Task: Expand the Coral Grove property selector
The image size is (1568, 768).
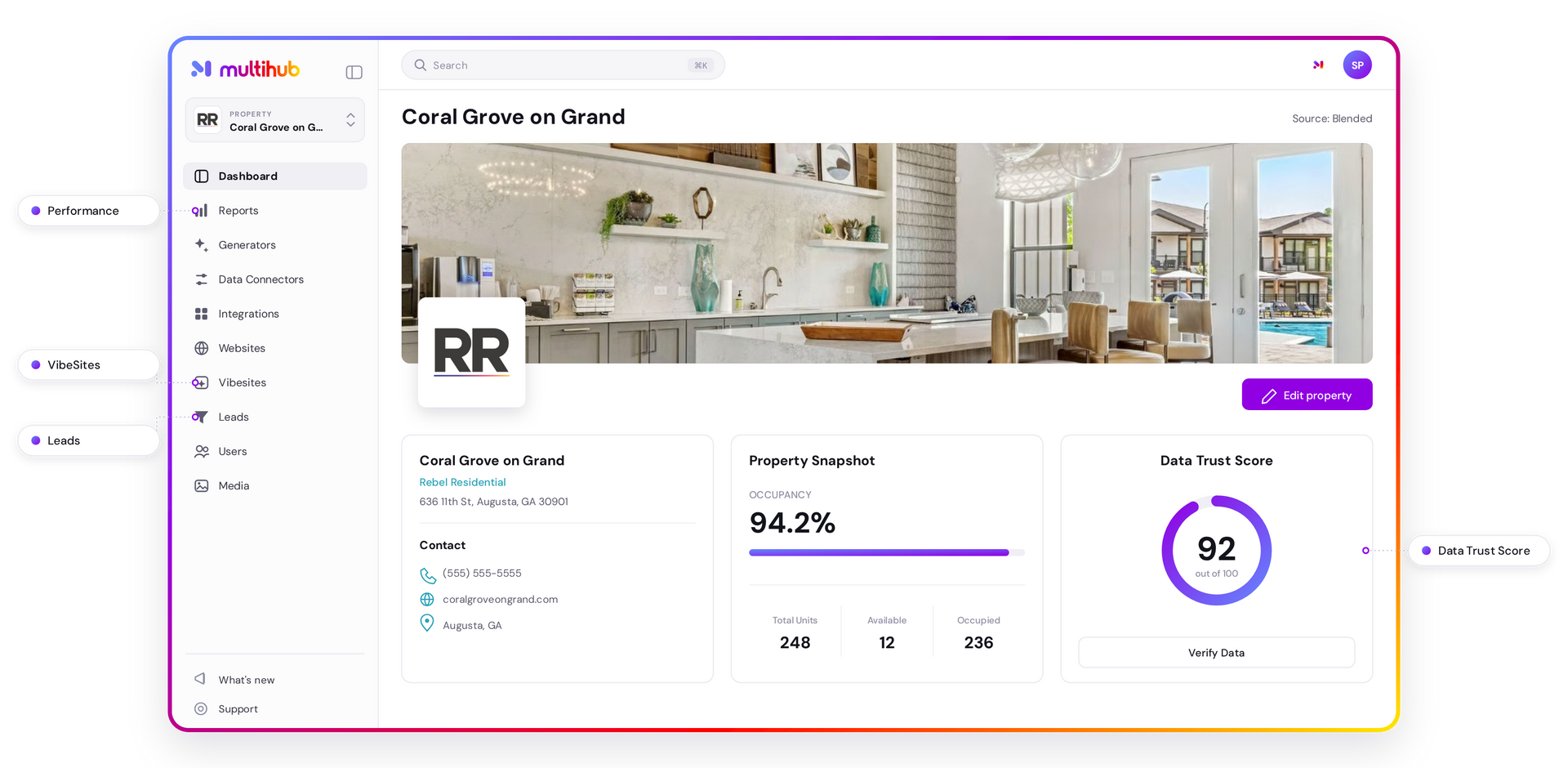Action: [x=275, y=120]
